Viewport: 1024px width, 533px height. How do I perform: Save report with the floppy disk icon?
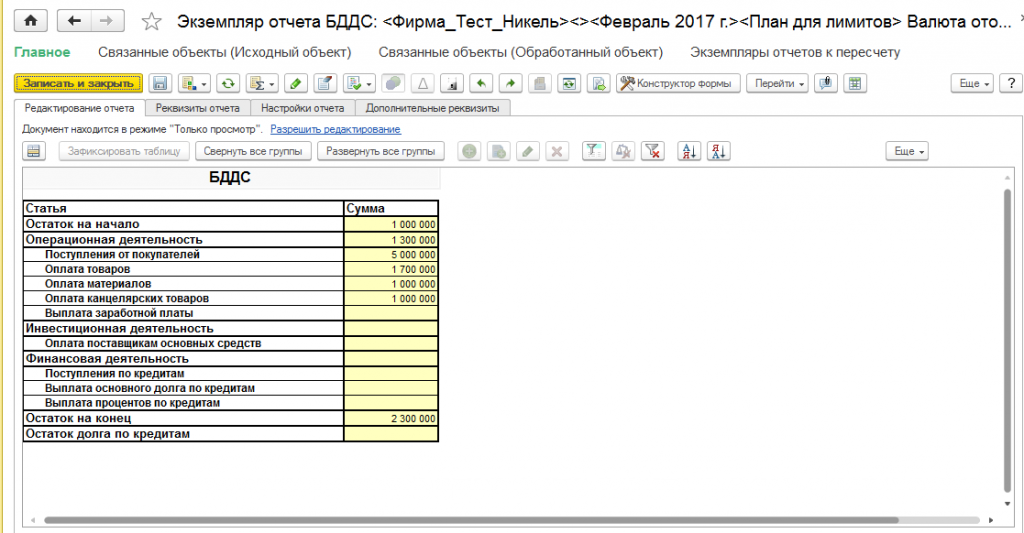pos(161,84)
